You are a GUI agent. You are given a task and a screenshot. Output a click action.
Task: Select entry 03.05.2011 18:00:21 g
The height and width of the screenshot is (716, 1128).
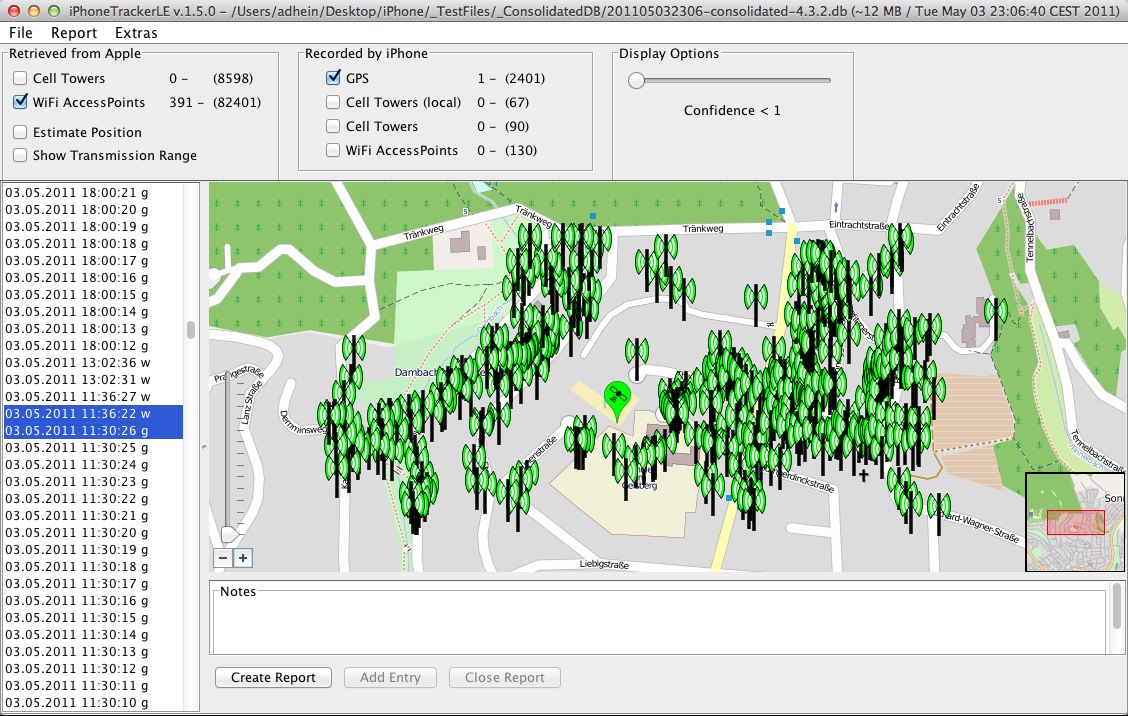click(x=94, y=192)
